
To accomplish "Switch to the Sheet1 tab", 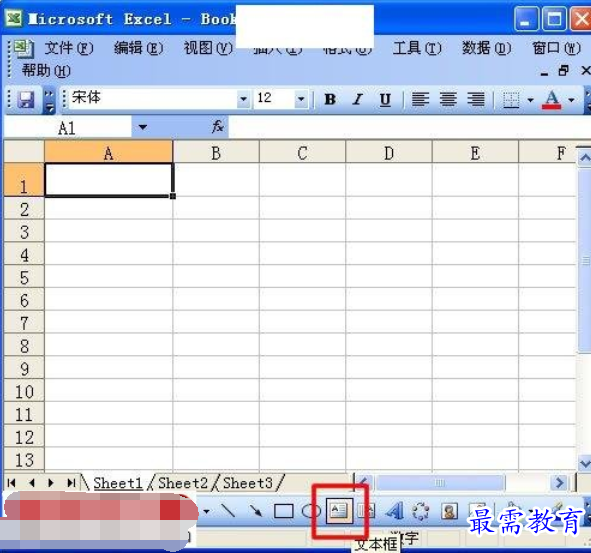I will (x=118, y=483).
